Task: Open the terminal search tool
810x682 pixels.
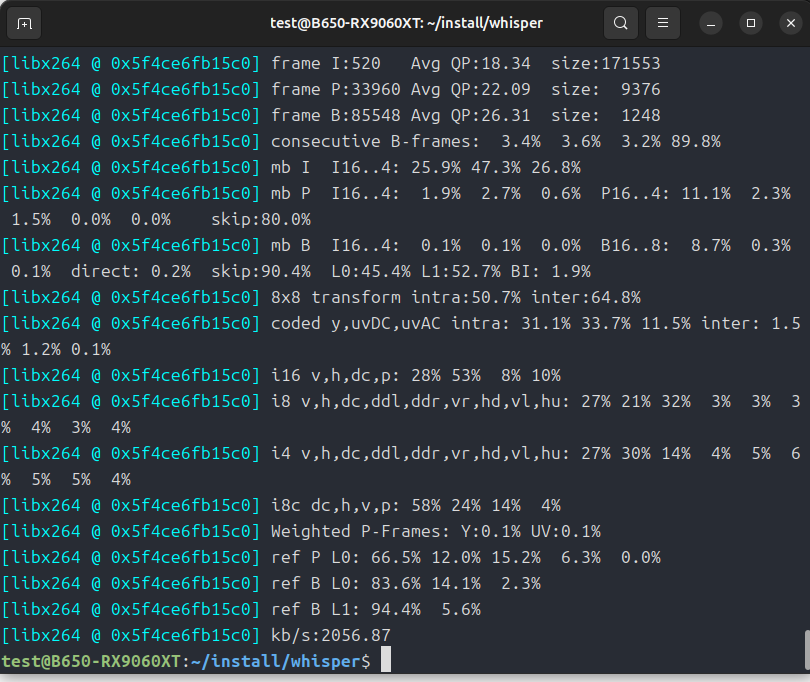Action: (x=621, y=22)
